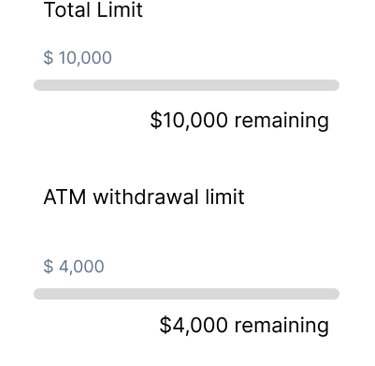Click the Total Limit amount input field
Viewport: 375px width, 366px height.
pos(186,58)
